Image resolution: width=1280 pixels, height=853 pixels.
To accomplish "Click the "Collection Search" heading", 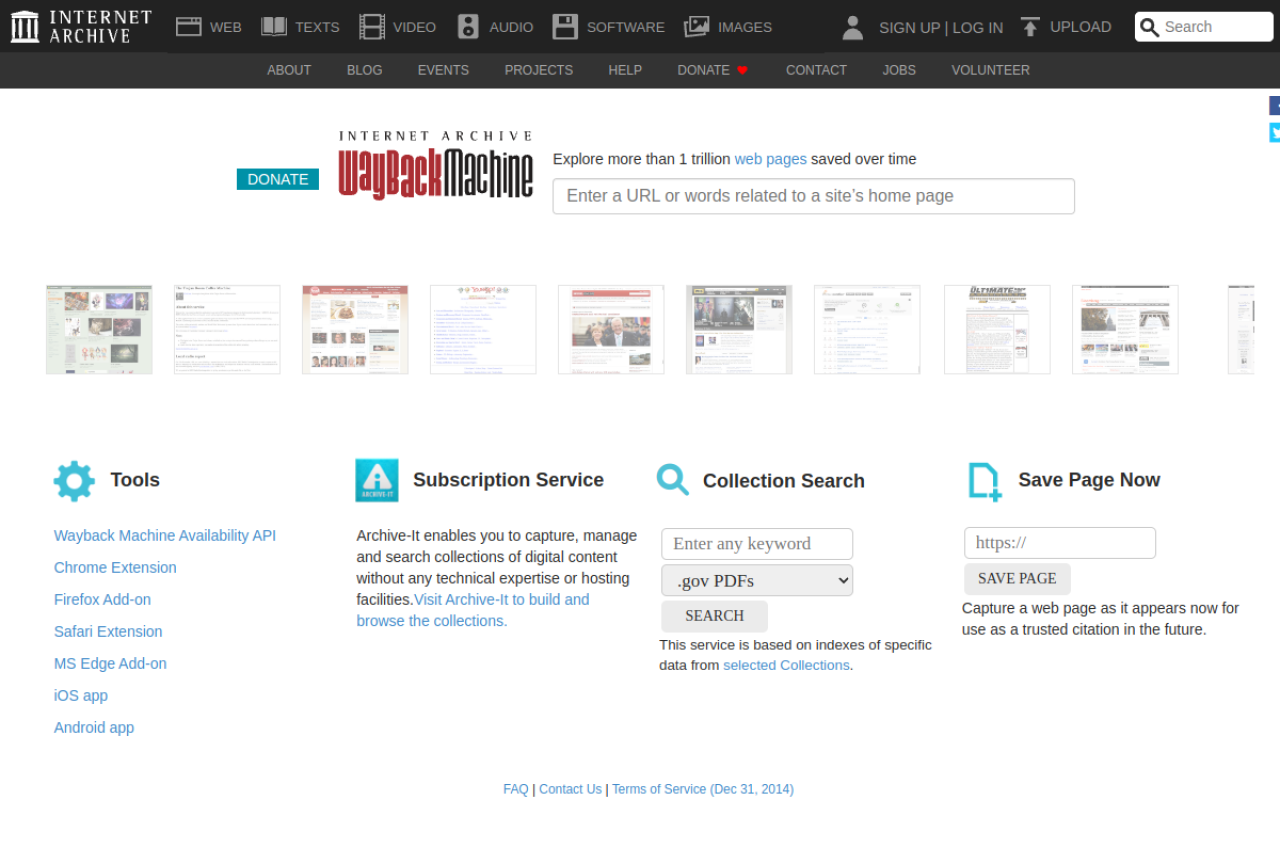I will [784, 481].
